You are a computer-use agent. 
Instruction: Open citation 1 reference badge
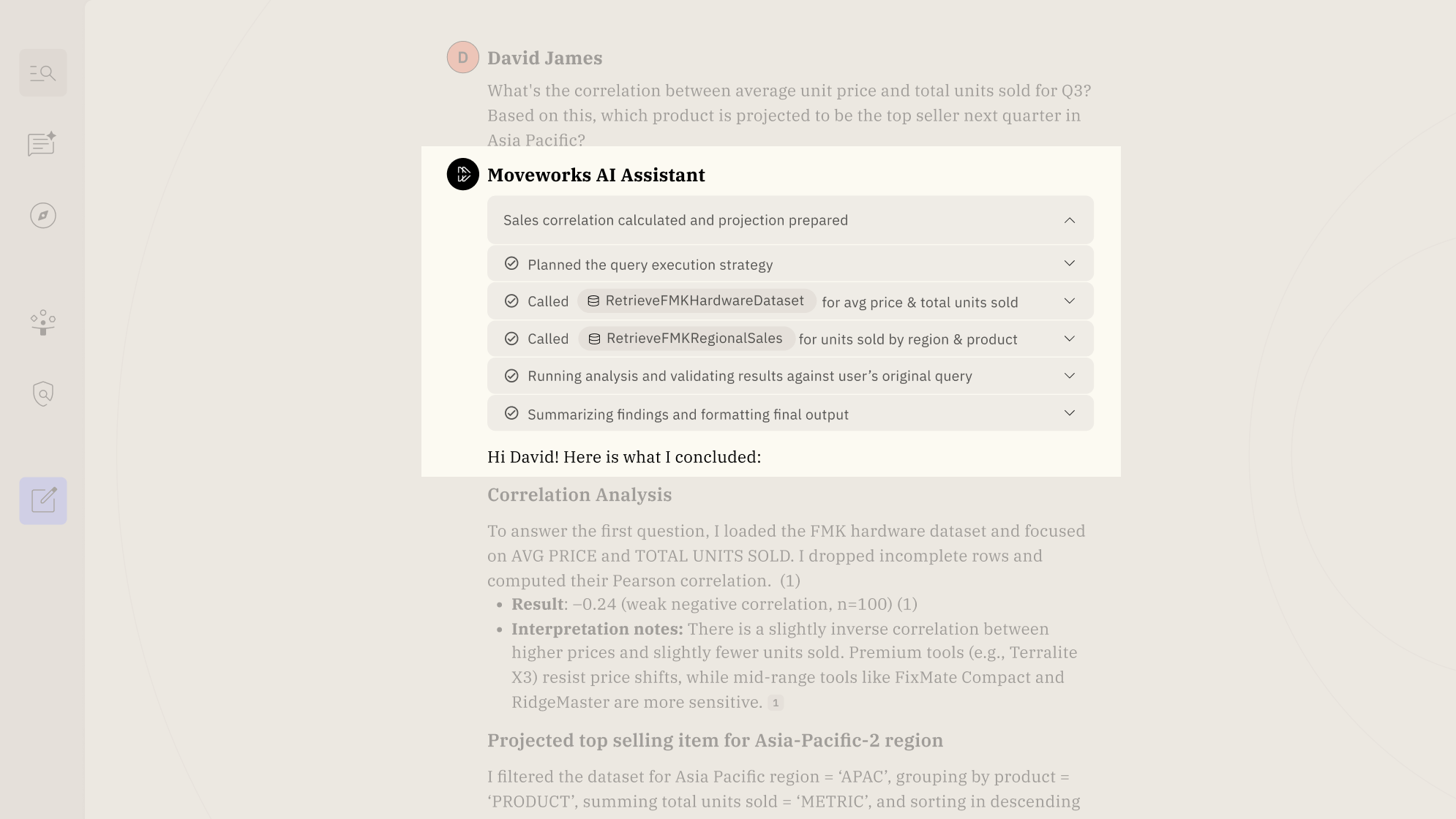(x=776, y=703)
